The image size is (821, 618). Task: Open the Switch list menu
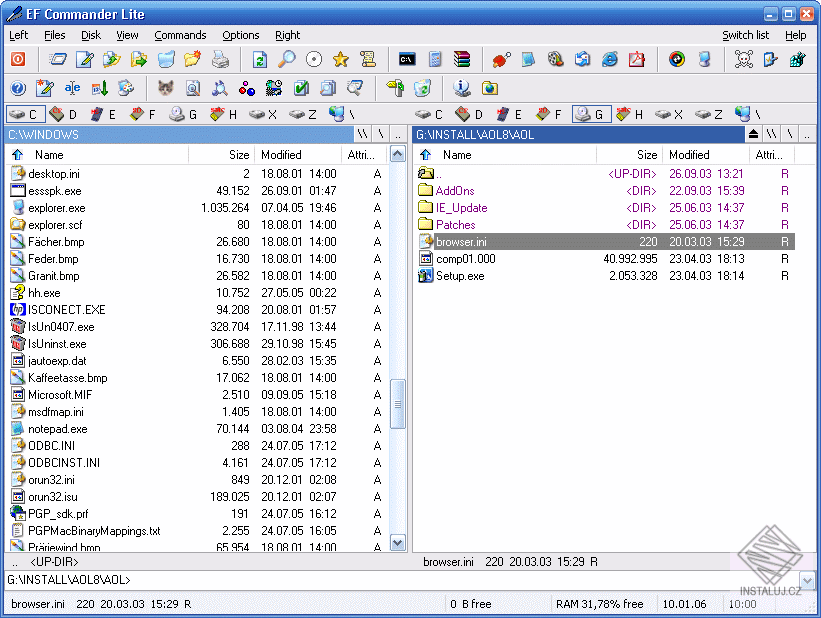point(746,35)
